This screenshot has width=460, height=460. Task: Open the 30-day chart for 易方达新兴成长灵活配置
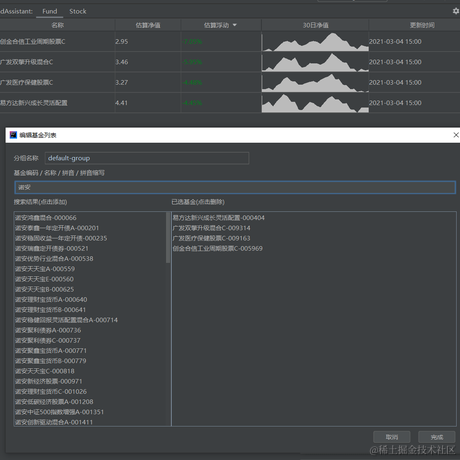point(315,103)
